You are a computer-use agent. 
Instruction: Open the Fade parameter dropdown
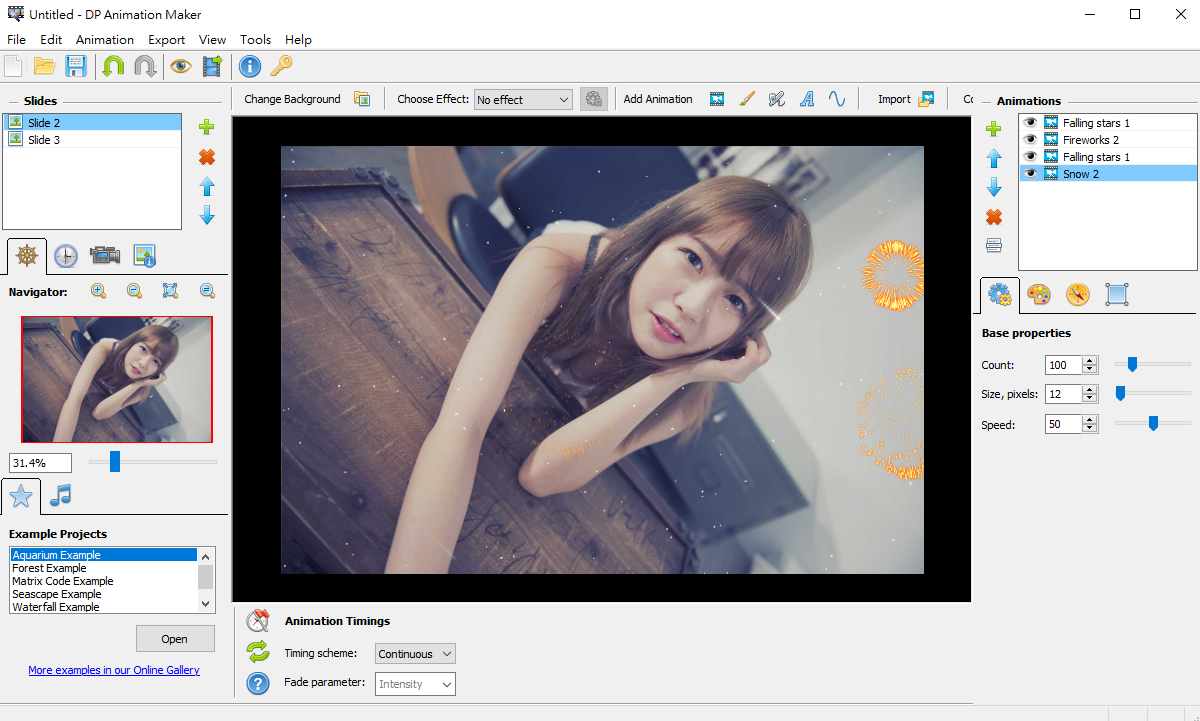415,684
